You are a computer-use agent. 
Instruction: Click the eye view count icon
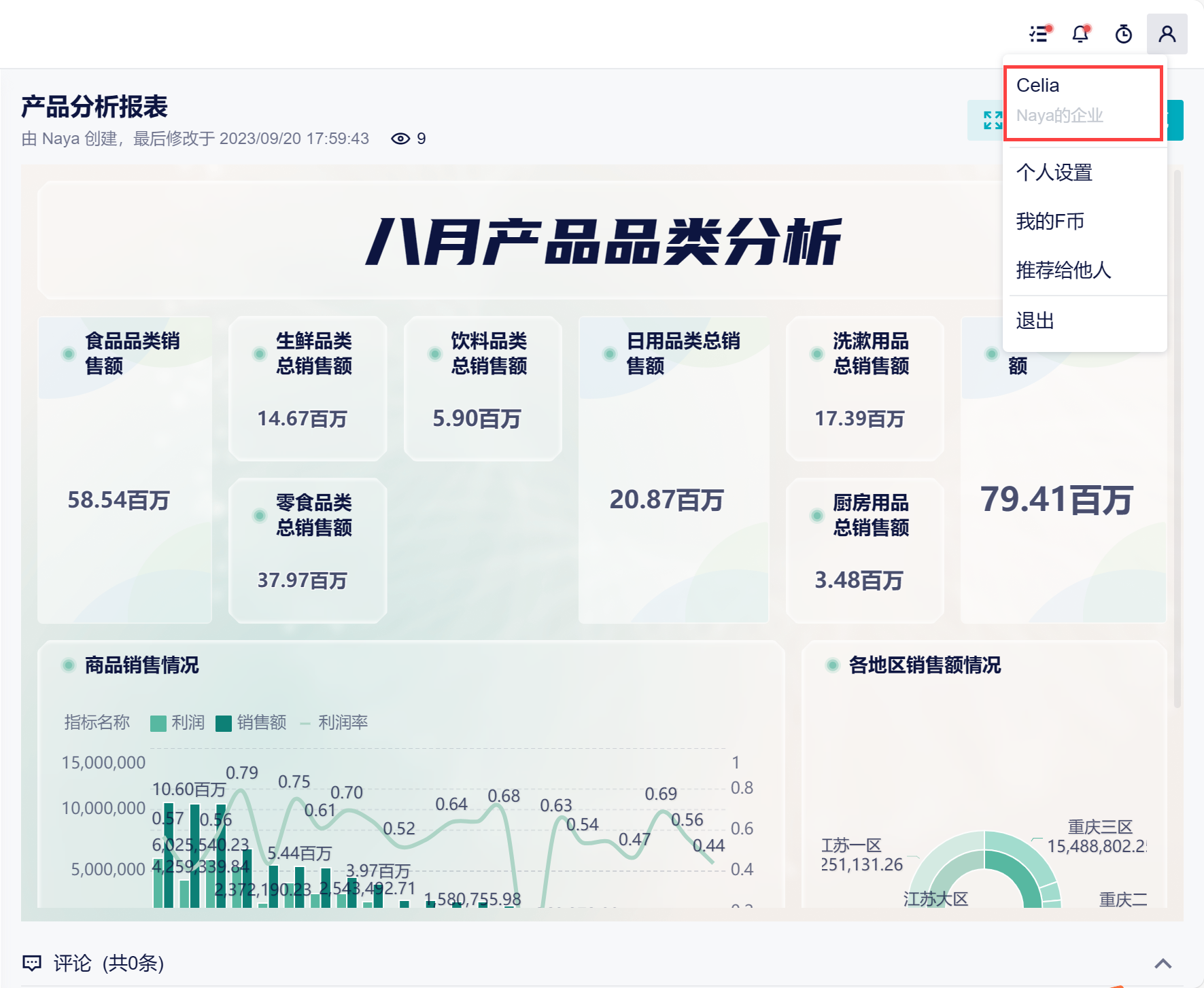pos(400,139)
